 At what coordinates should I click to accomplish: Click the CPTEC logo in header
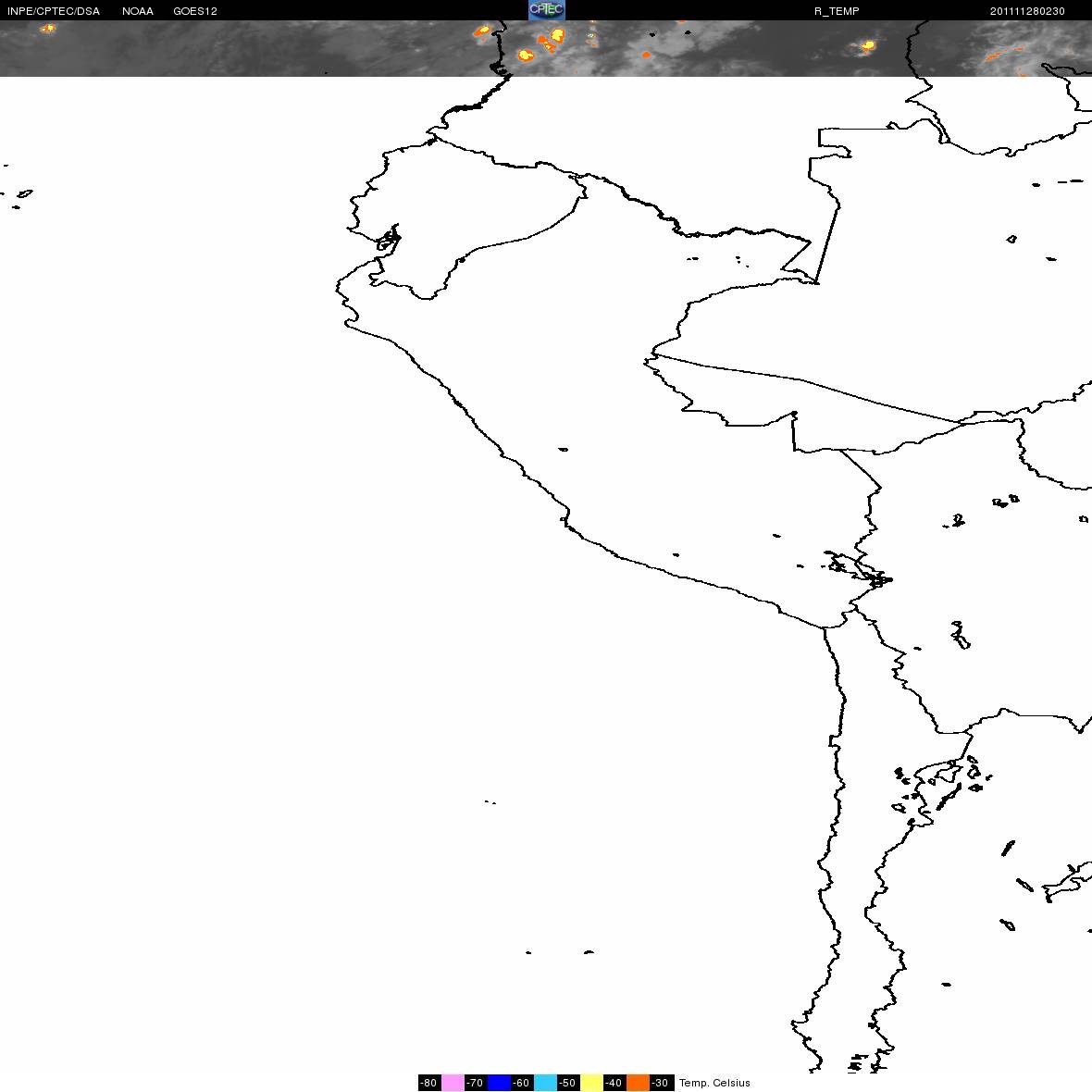click(x=547, y=10)
